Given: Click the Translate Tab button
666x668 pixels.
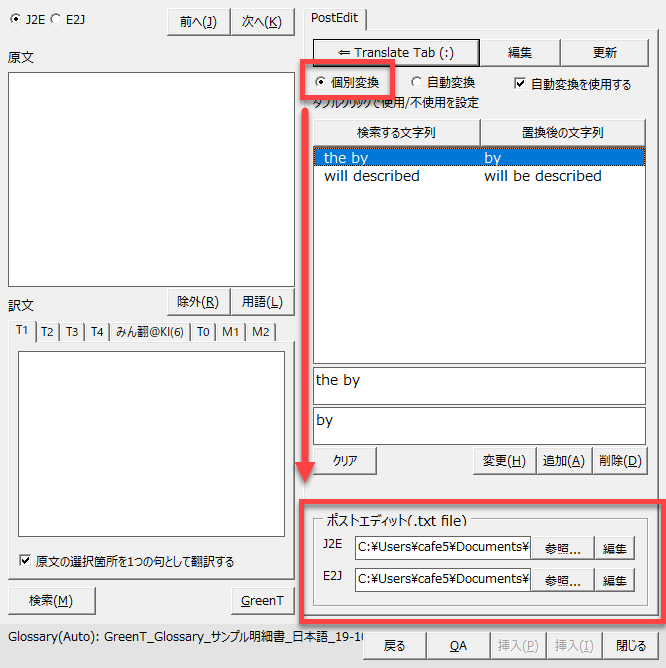Looking at the screenshot, I should [x=396, y=52].
